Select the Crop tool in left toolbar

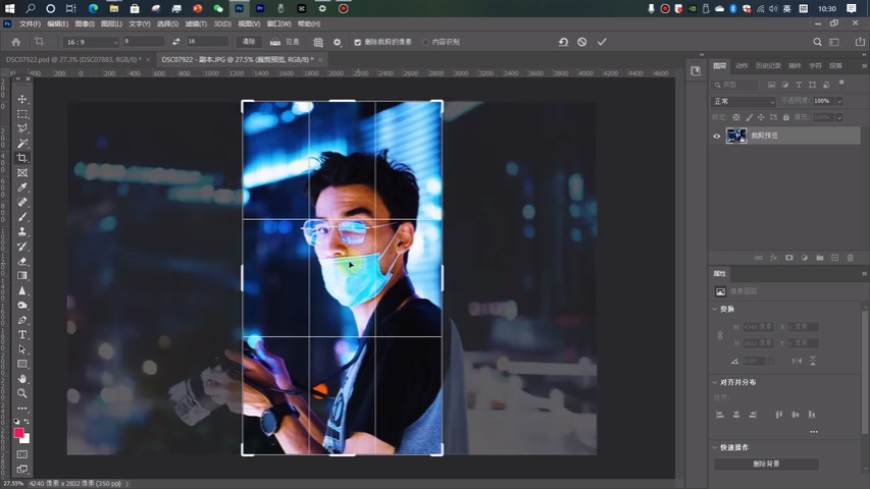[x=22, y=158]
